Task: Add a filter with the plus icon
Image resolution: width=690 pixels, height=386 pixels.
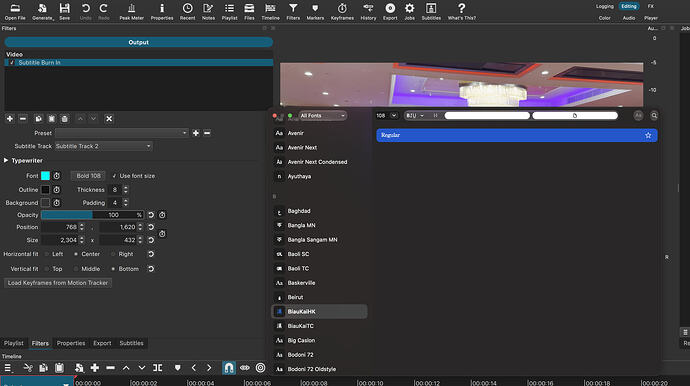Action: (10, 119)
